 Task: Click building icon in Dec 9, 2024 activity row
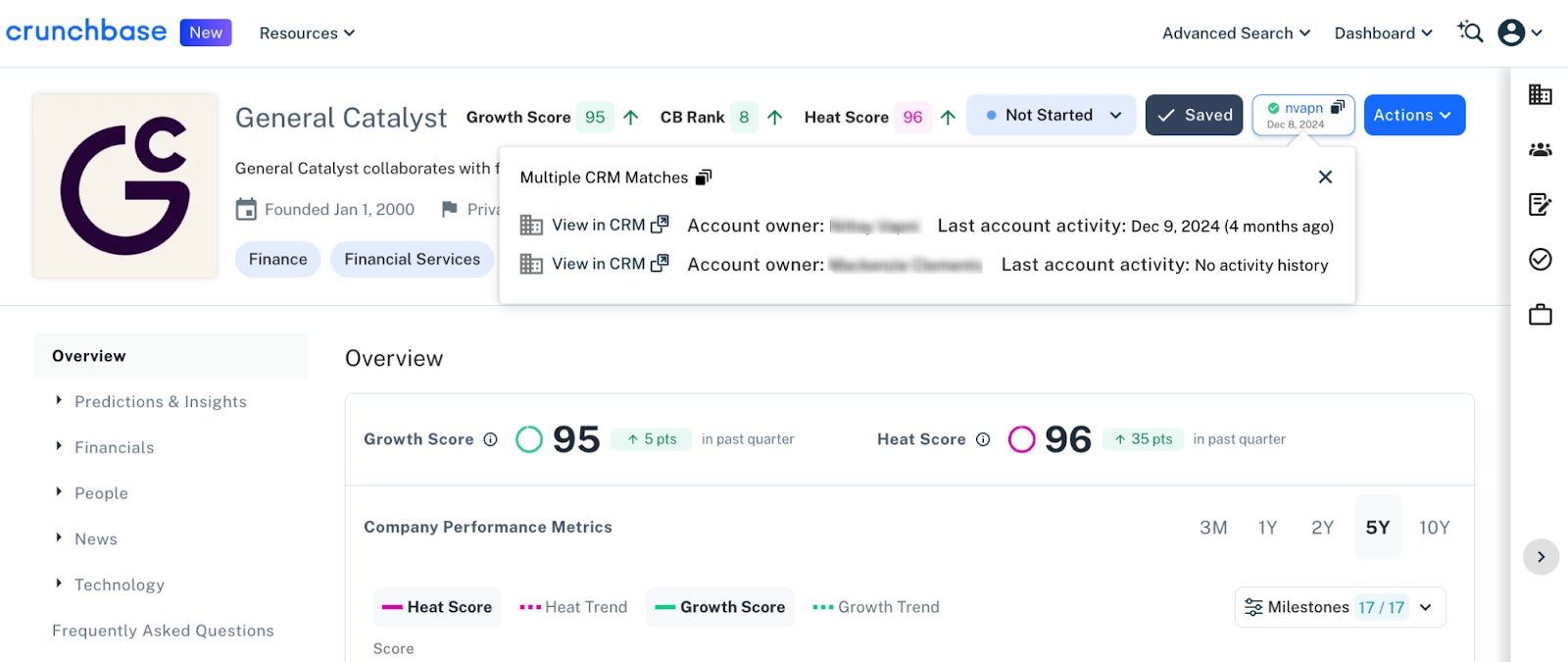pos(531,226)
